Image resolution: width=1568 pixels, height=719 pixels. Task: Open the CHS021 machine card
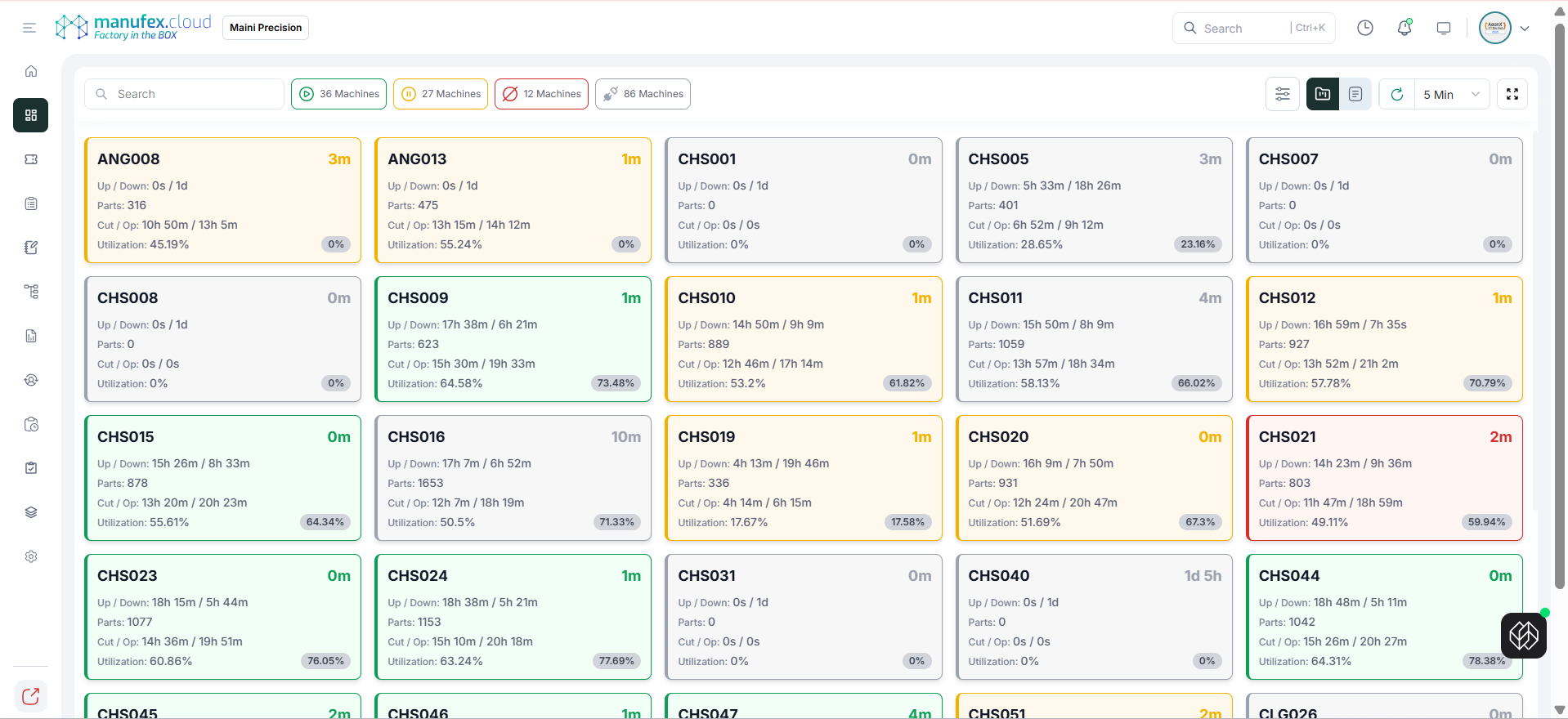[1383, 478]
